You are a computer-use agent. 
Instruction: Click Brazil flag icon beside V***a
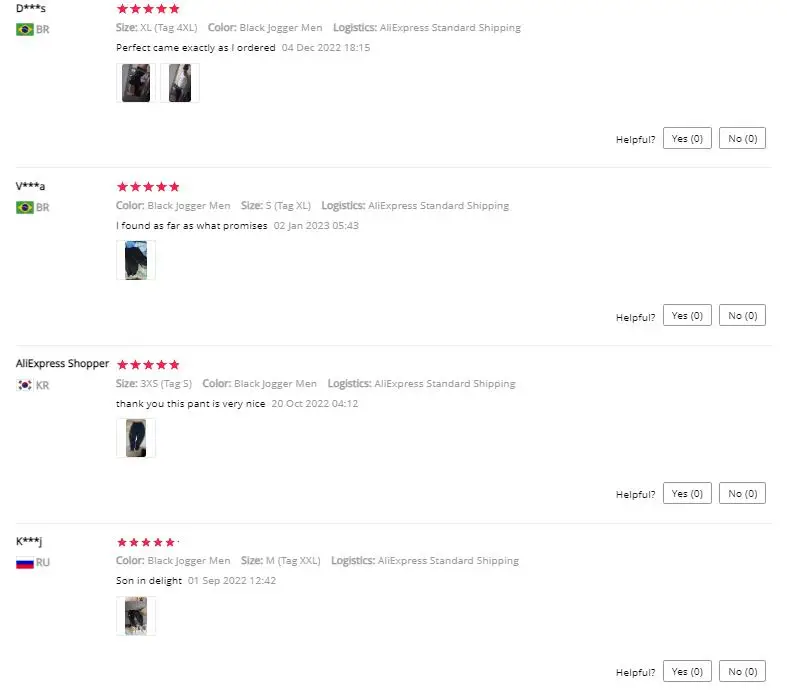tap(25, 208)
